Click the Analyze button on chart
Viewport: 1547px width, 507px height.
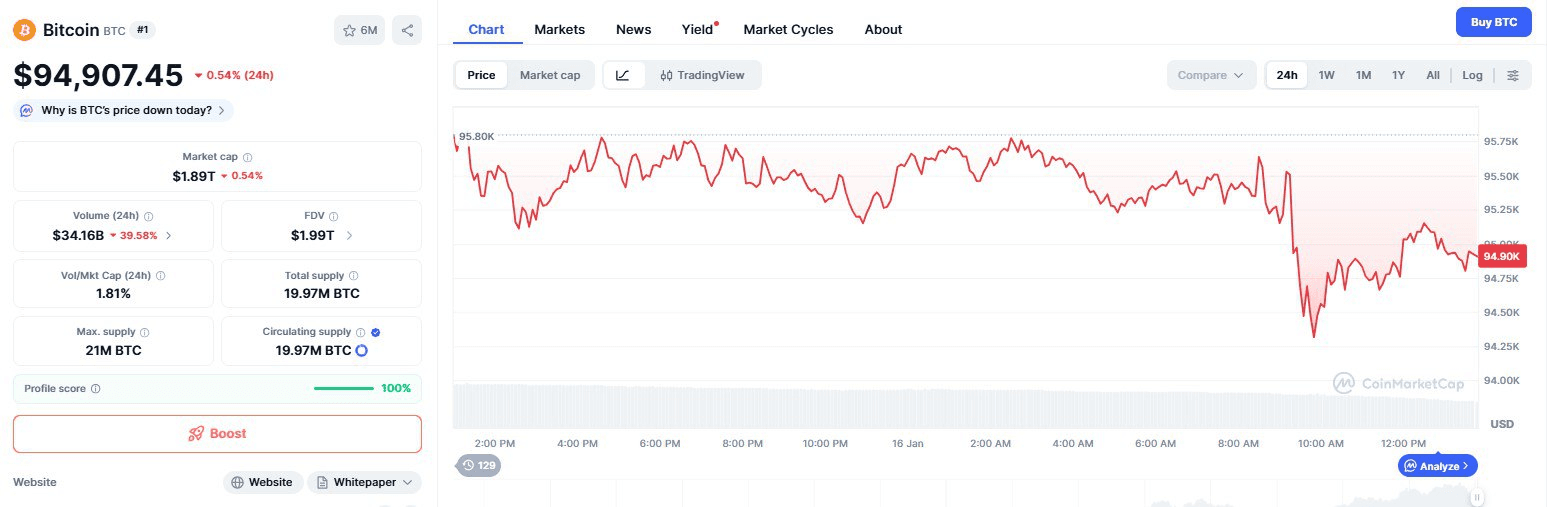[x=1437, y=465]
